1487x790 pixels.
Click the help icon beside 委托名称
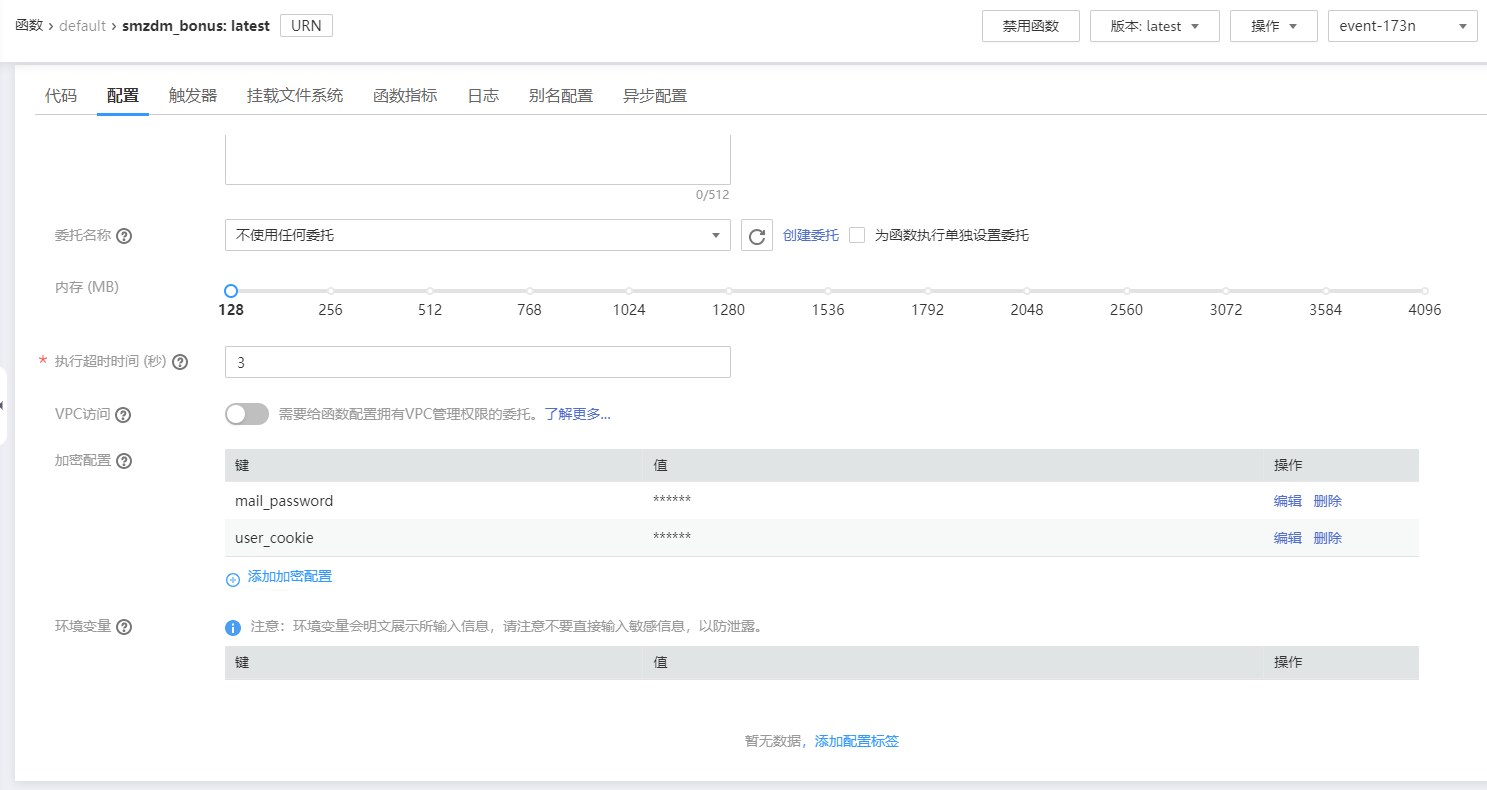[125, 236]
